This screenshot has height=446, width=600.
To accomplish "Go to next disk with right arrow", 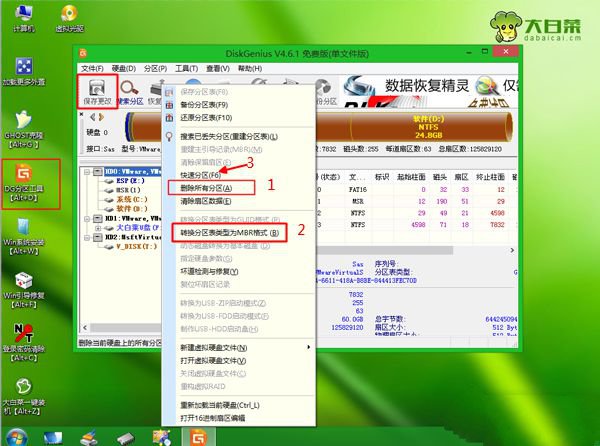I will coord(101,117).
